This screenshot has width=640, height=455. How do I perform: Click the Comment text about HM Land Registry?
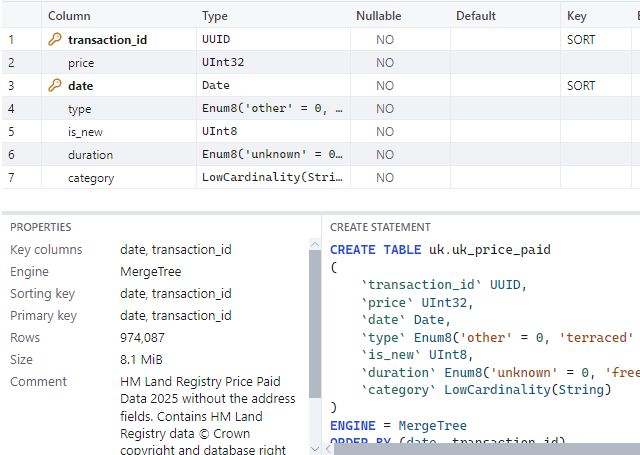(x=207, y=416)
